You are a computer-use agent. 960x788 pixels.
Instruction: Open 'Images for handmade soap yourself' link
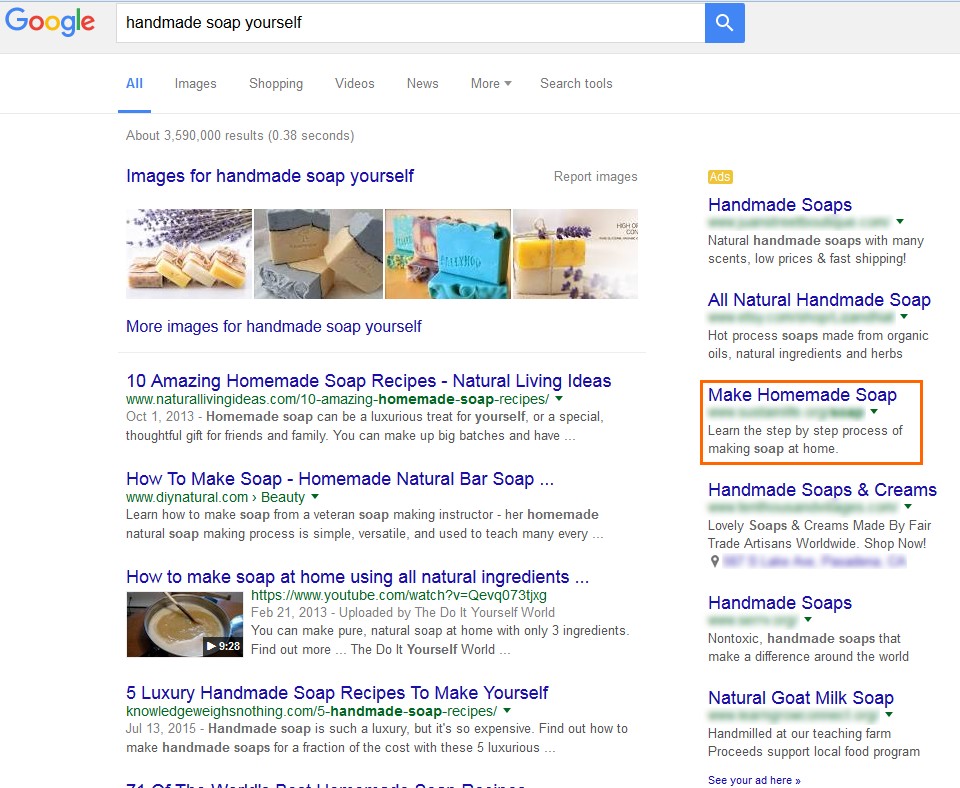(x=270, y=176)
